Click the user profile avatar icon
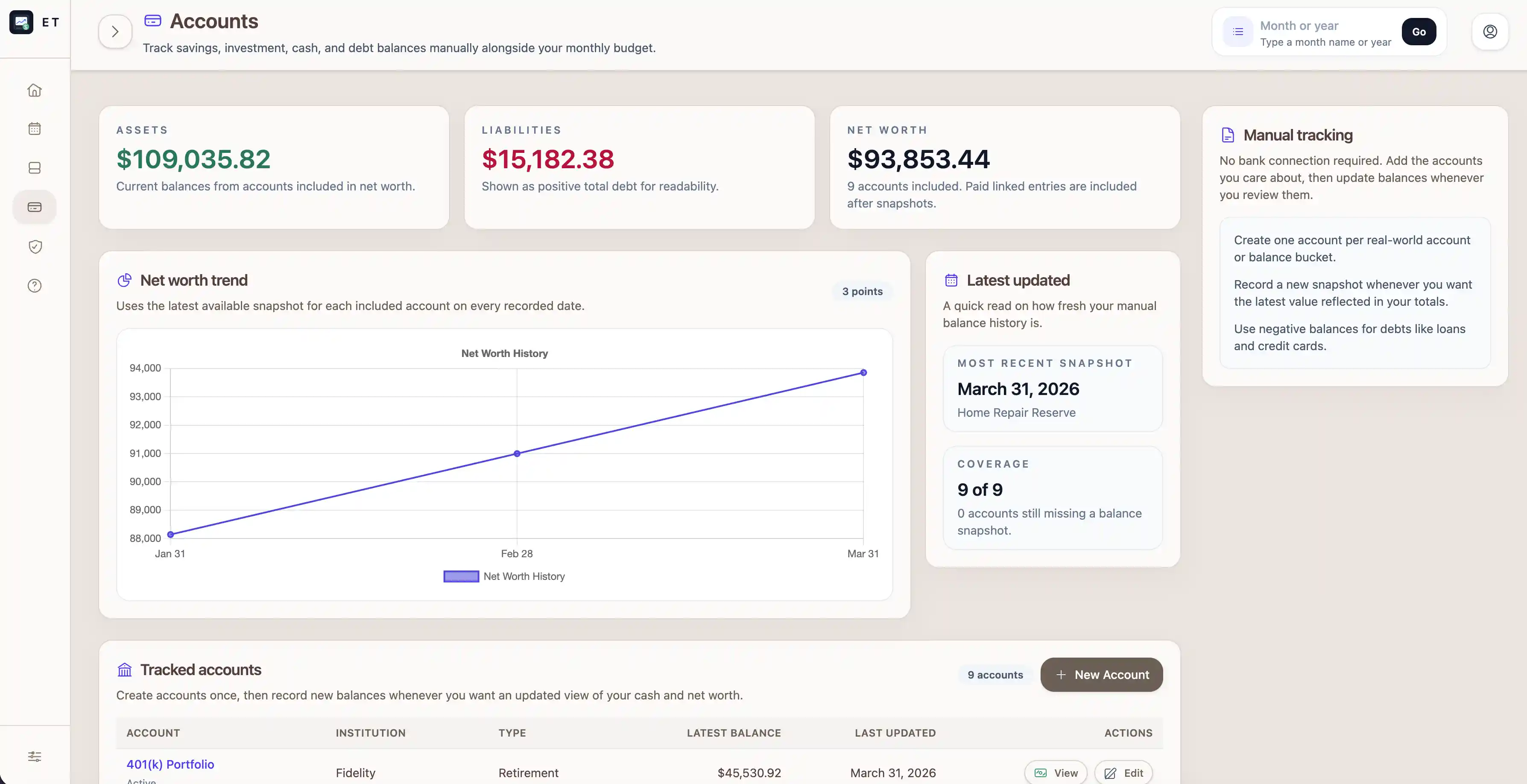The image size is (1527, 784). [x=1490, y=32]
